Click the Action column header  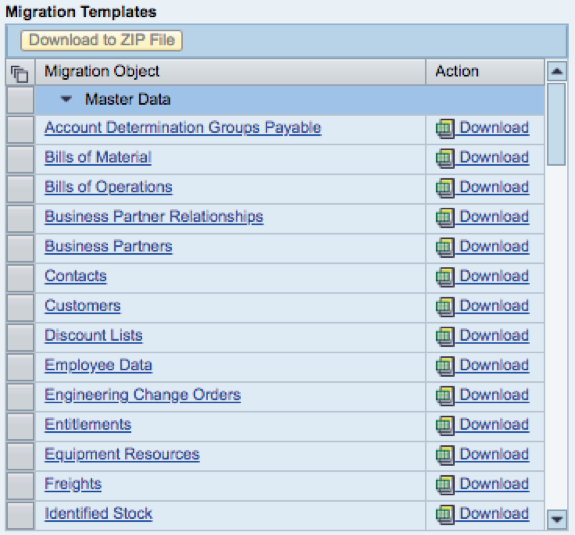[x=485, y=72]
